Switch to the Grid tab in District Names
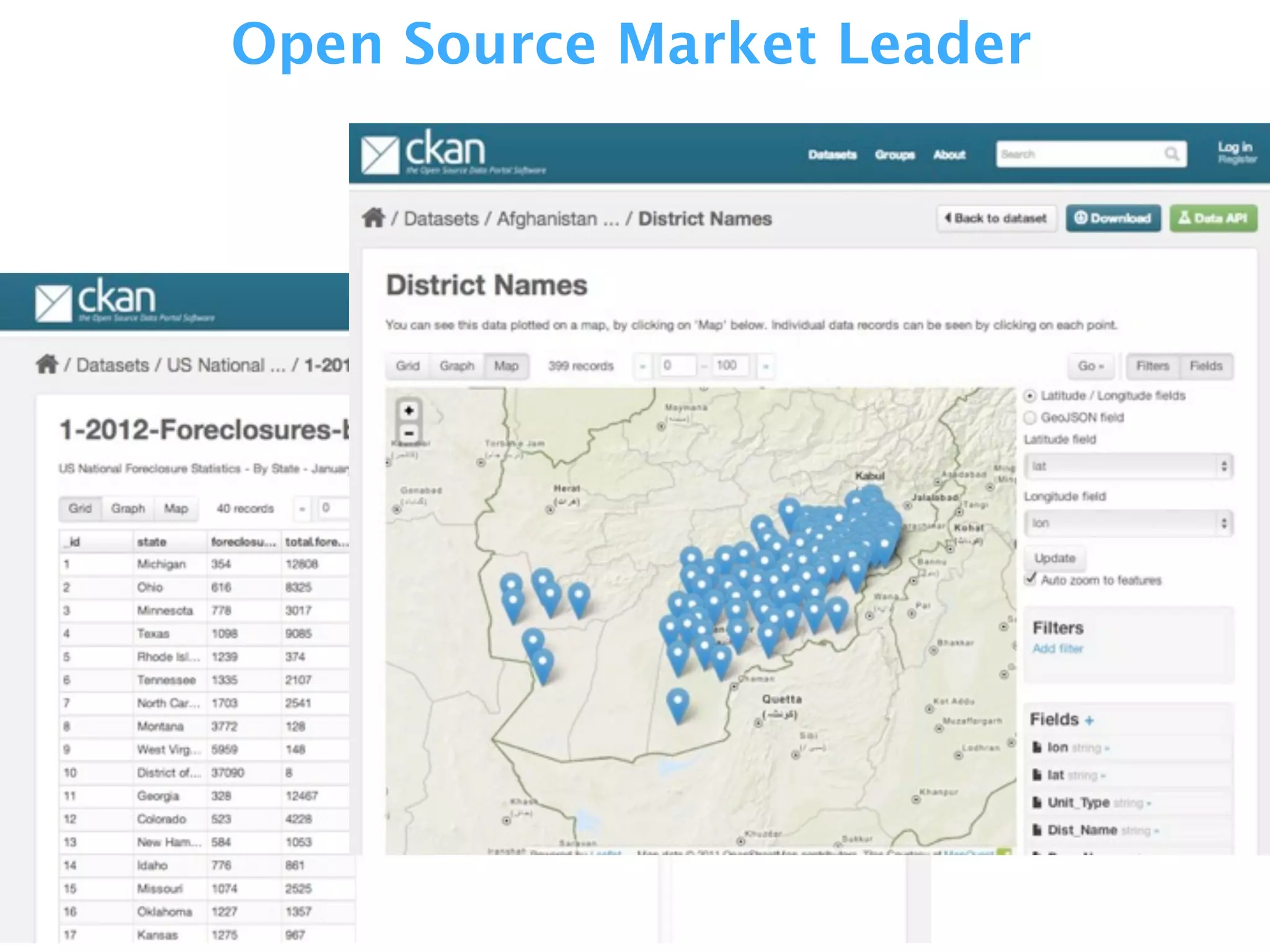The image size is (1270, 952). [x=407, y=366]
